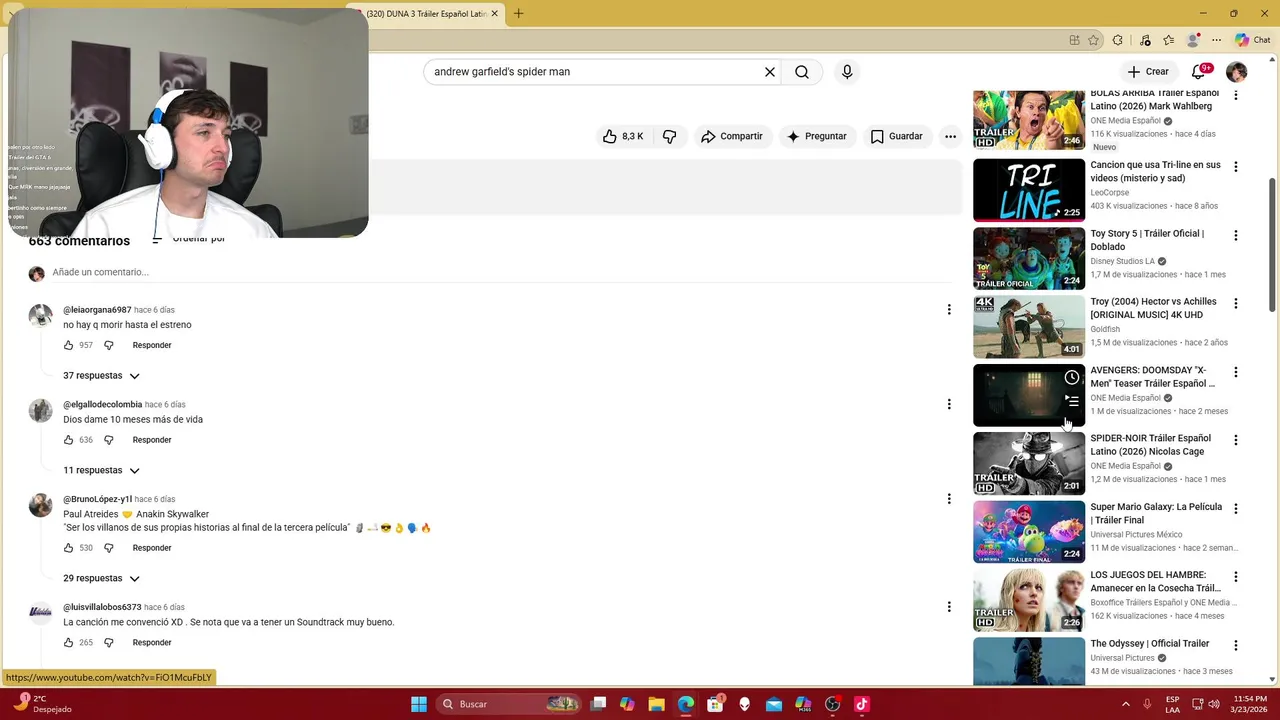Viewport: 1280px width, 720px height.
Task: Open more options for Troy video
Action: pyautogui.click(x=1236, y=303)
